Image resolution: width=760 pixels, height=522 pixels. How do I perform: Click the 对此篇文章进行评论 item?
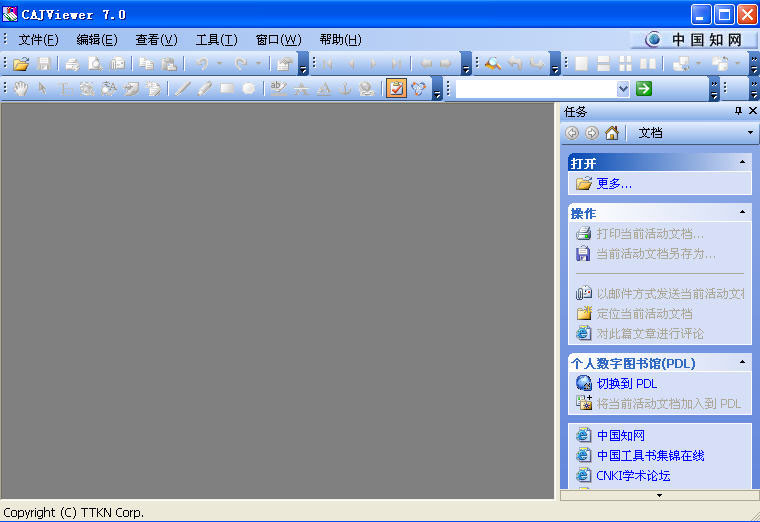tap(650, 333)
